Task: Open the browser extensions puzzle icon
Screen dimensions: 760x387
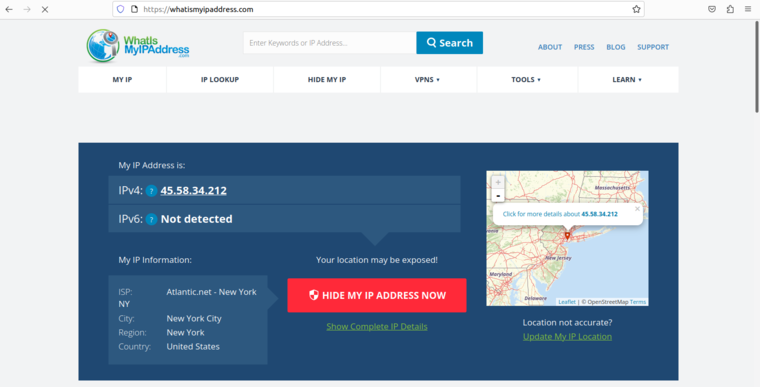Action: click(730, 9)
